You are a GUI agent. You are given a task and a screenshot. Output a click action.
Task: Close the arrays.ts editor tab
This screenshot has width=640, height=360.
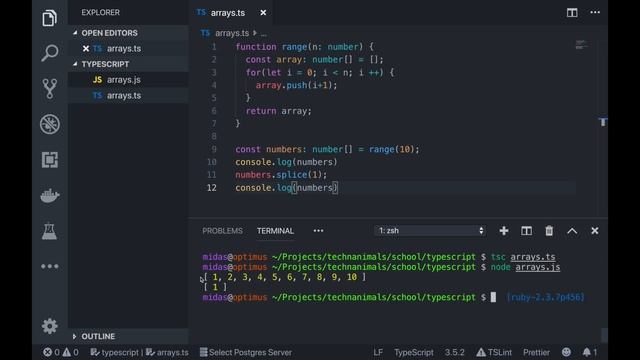click(x=263, y=13)
